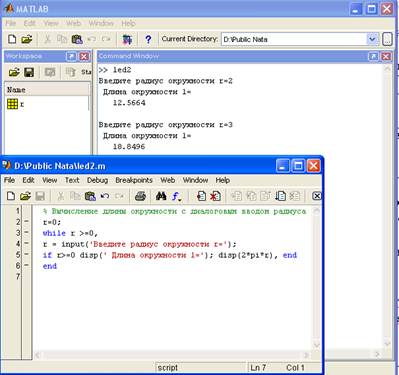Open Debug menu in editor window
Viewport: 399px width, 375px height.
(x=97, y=180)
